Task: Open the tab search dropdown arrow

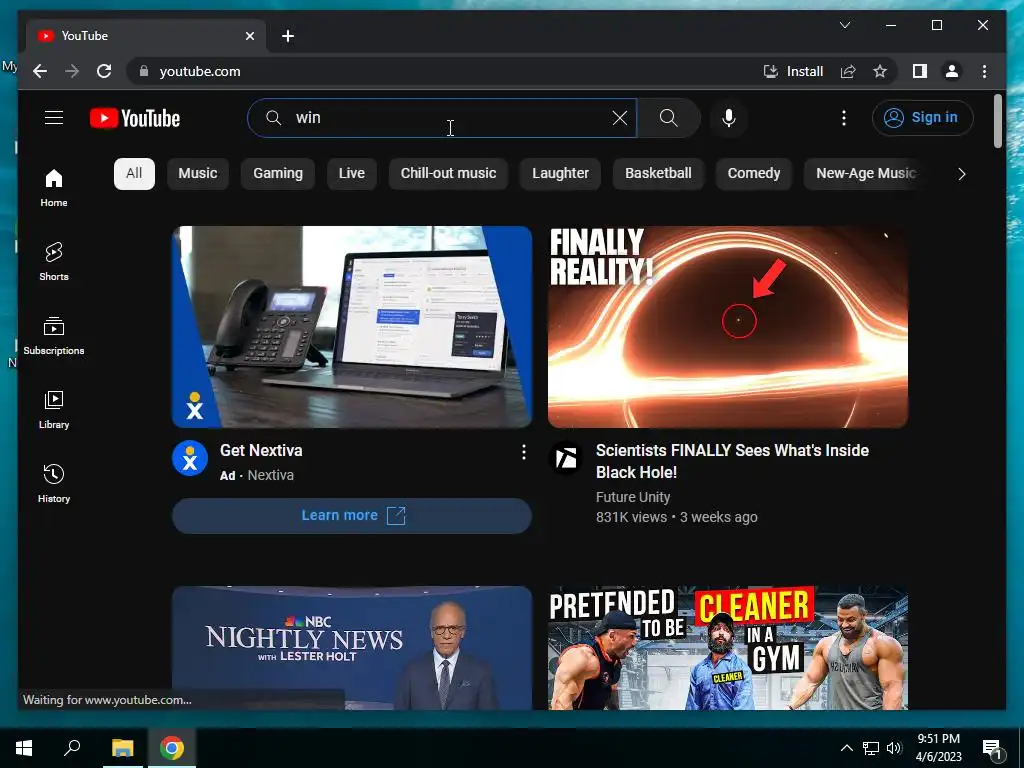Action: tap(844, 25)
